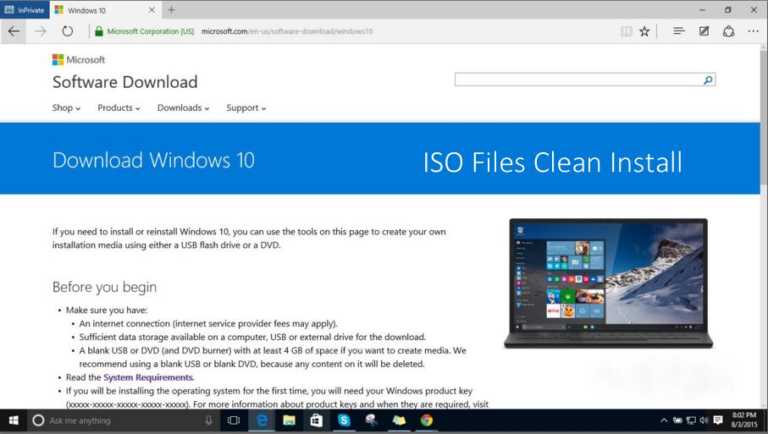The image size is (768, 434).
Task: Close the Windows 10 tab
Action: point(152,10)
